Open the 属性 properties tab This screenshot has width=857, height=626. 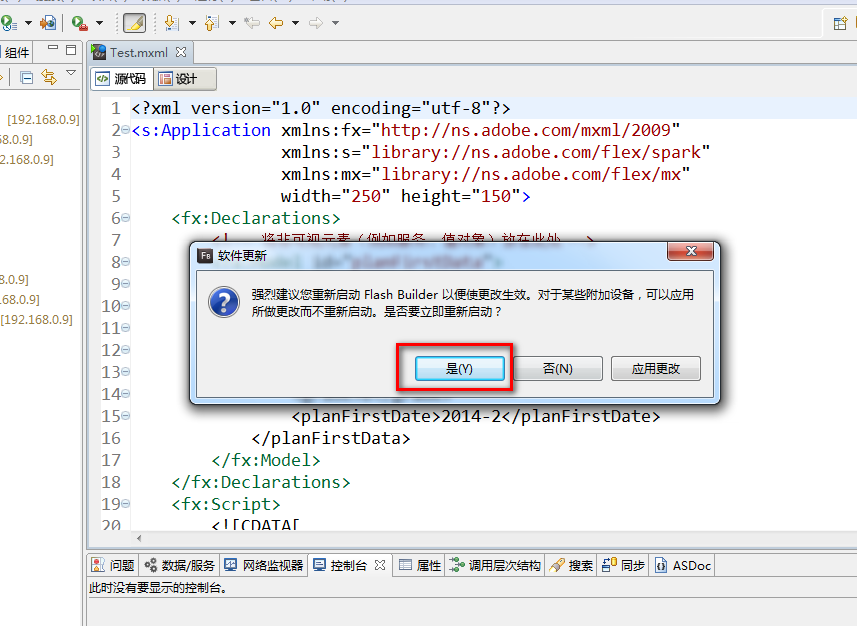420,565
